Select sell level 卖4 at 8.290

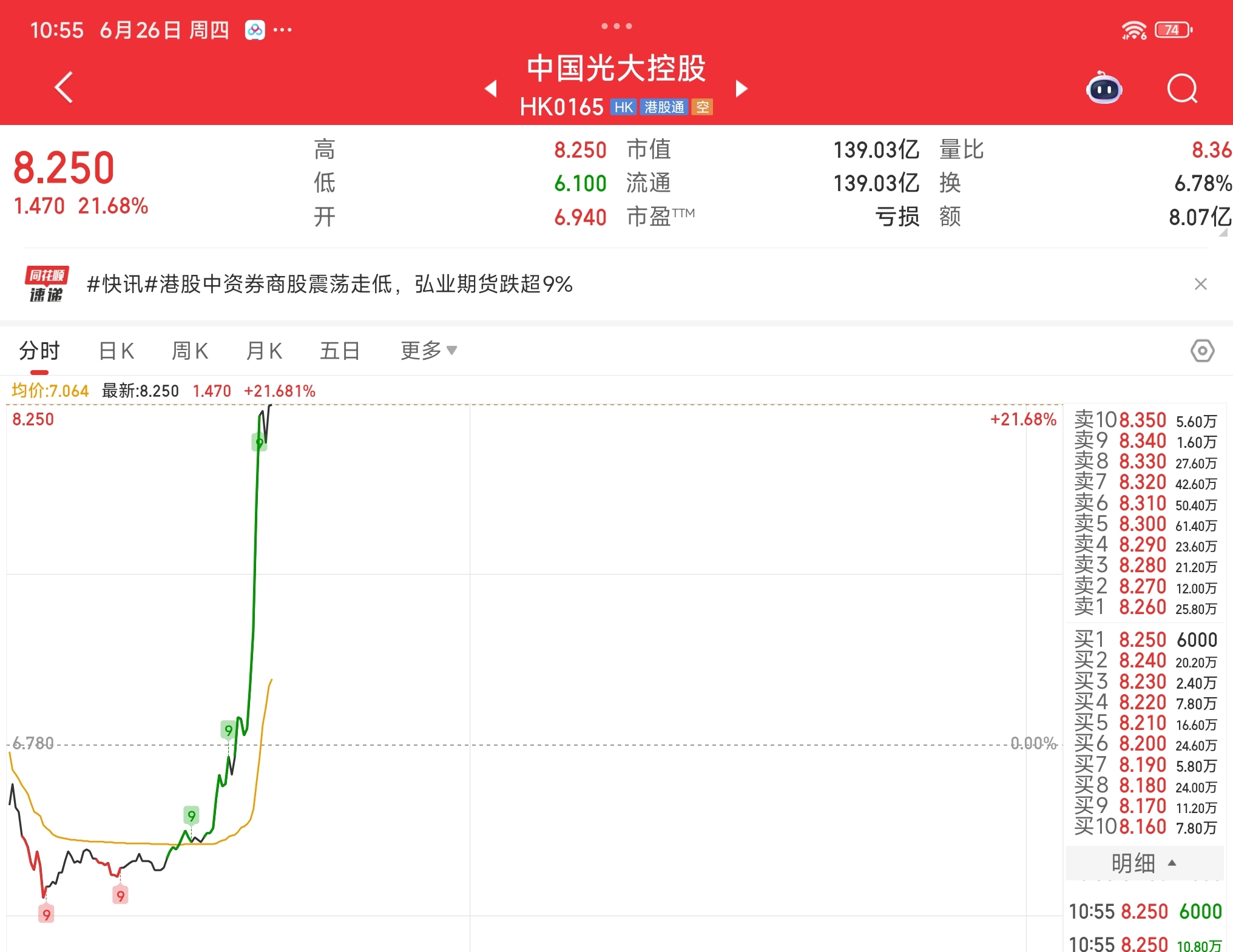click(1145, 544)
